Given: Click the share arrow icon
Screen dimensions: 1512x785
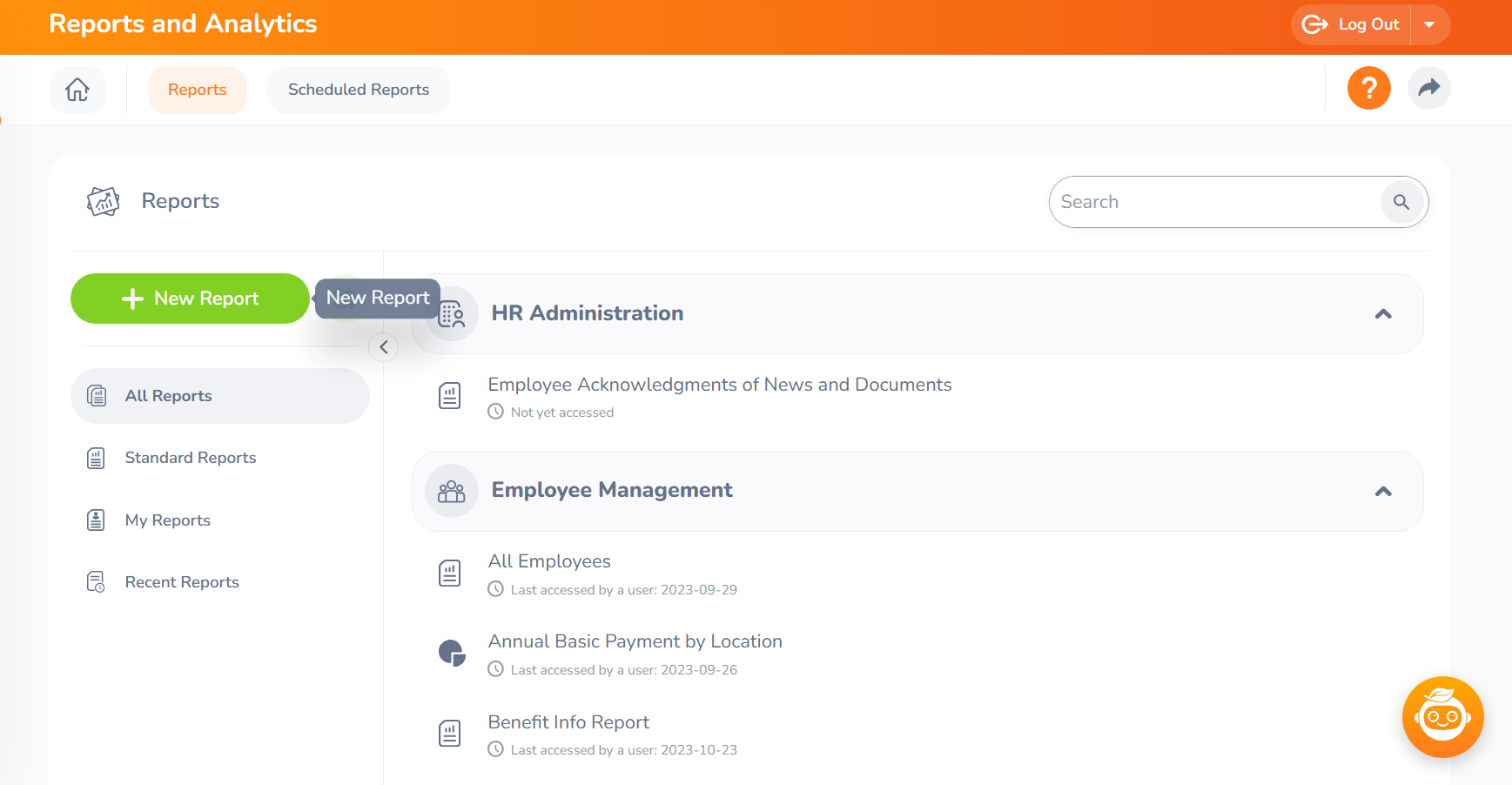Looking at the screenshot, I should [1428, 88].
